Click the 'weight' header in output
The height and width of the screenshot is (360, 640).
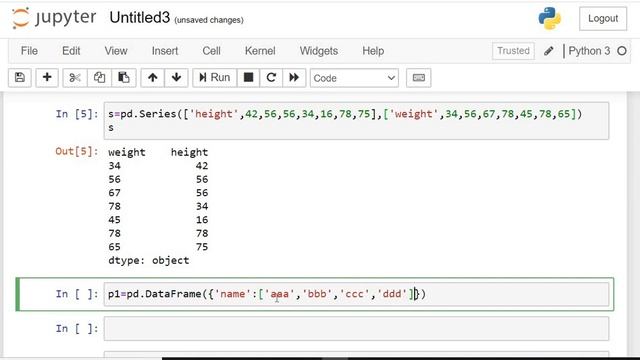(x=127, y=152)
